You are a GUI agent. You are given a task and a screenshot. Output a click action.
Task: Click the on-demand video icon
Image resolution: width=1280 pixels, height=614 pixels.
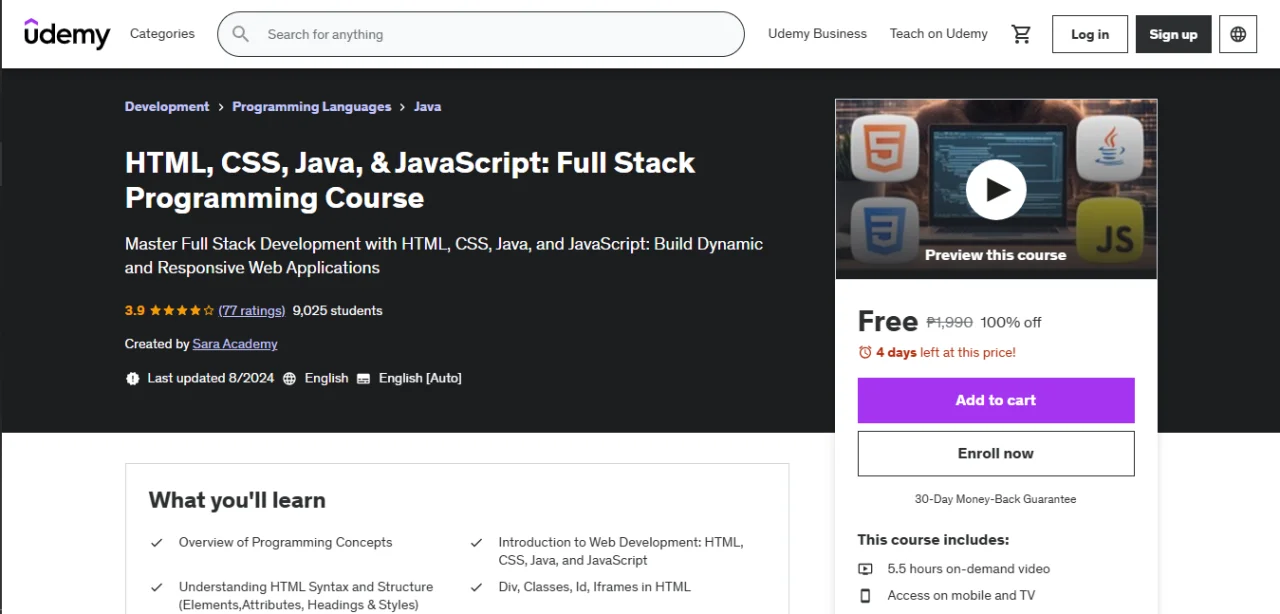click(x=865, y=569)
